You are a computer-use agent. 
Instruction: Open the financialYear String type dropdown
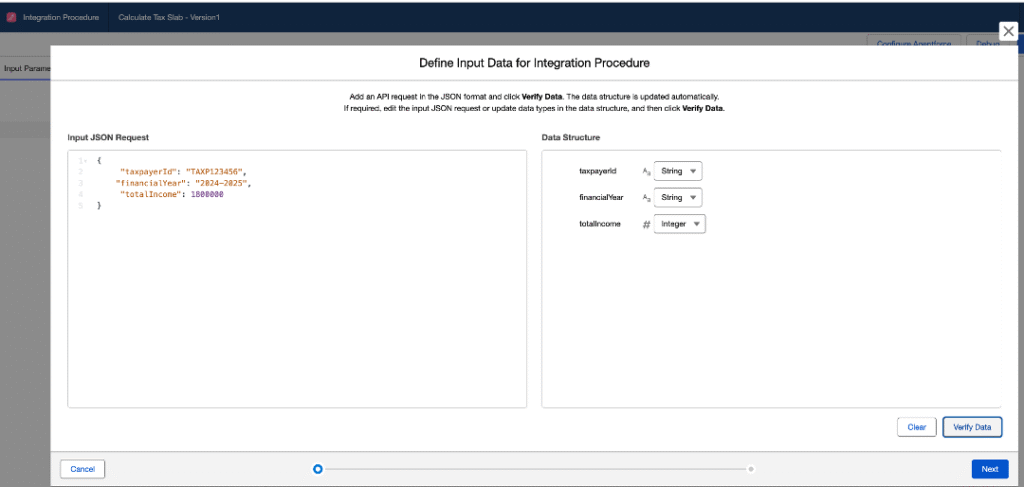(677, 197)
